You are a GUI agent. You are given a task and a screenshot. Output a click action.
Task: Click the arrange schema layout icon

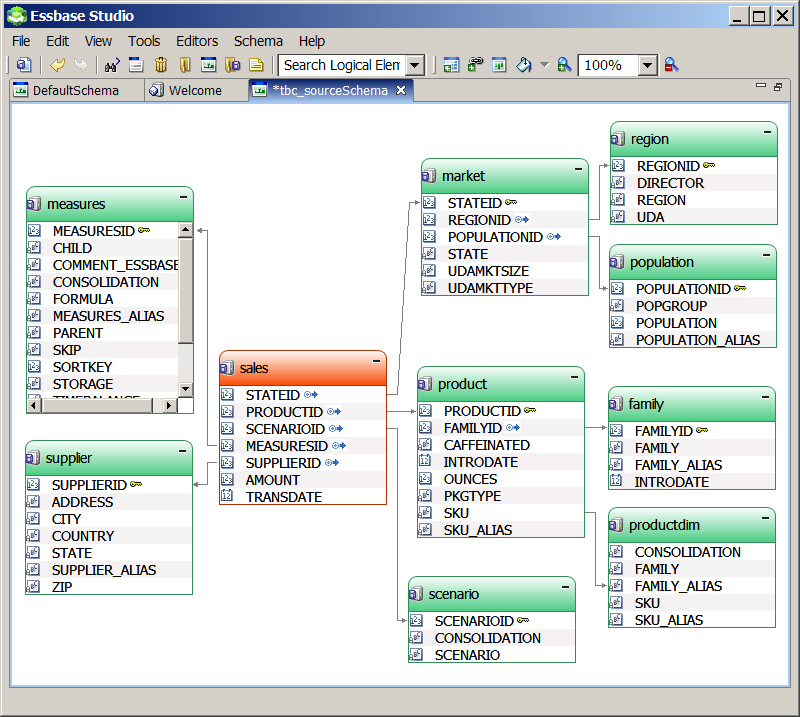[x=499, y=65]
